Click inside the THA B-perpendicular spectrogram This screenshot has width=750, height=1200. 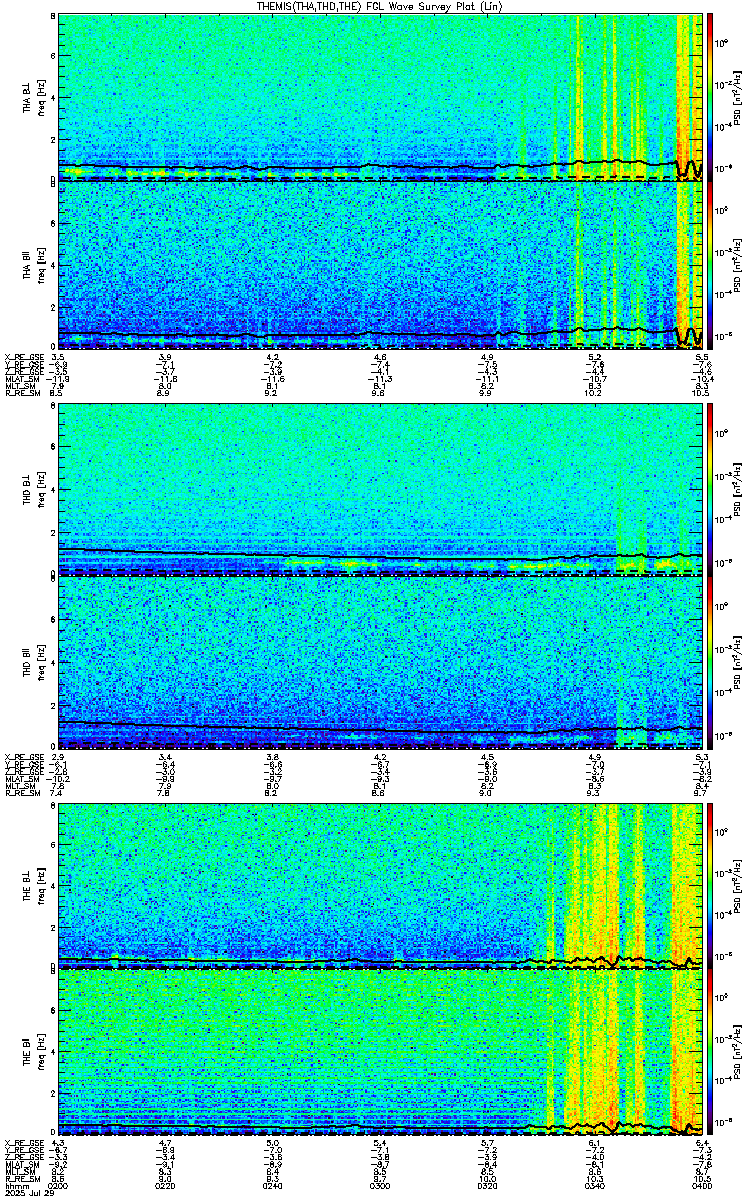coord(380,96)
